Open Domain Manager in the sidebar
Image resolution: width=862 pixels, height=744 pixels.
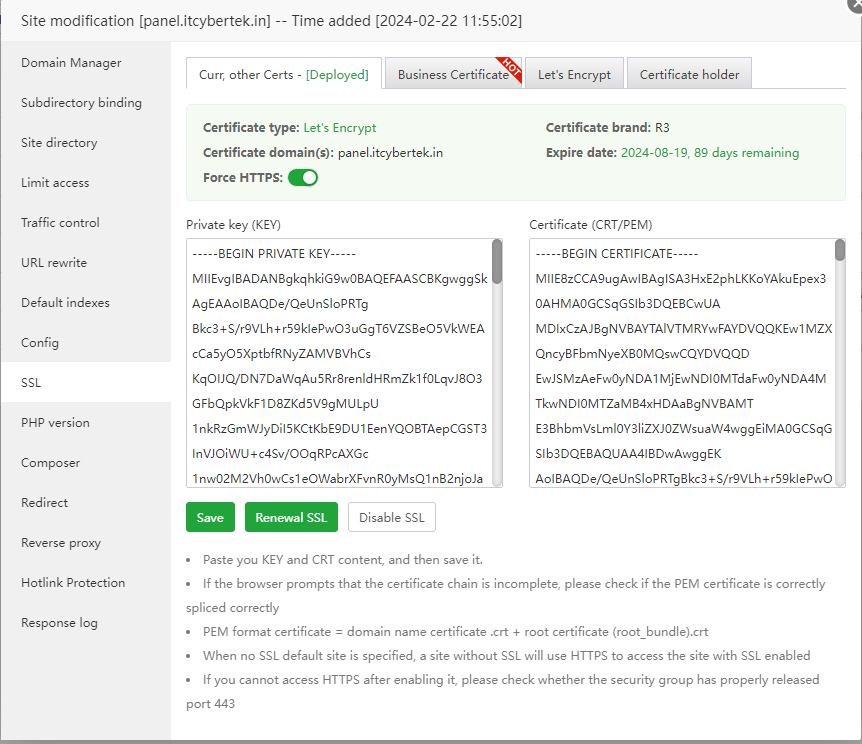(71, 63)
